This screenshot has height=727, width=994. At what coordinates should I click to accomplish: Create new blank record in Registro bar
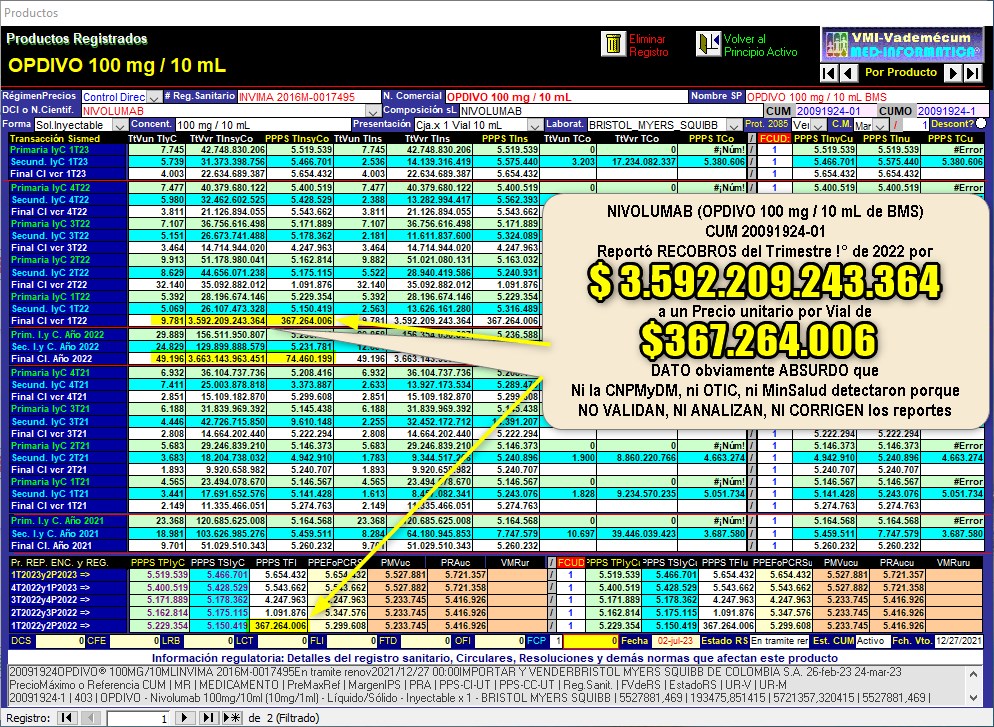pyautogui.click(x=232, y=718)
